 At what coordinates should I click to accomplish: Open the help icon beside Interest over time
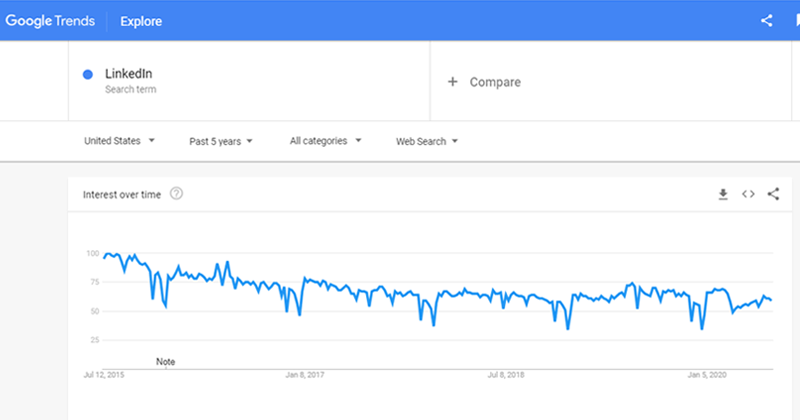click(x=176, y=193)
